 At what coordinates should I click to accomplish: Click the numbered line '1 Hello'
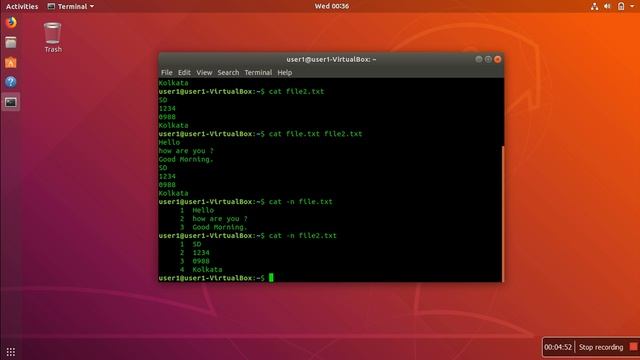pos(197,210)
